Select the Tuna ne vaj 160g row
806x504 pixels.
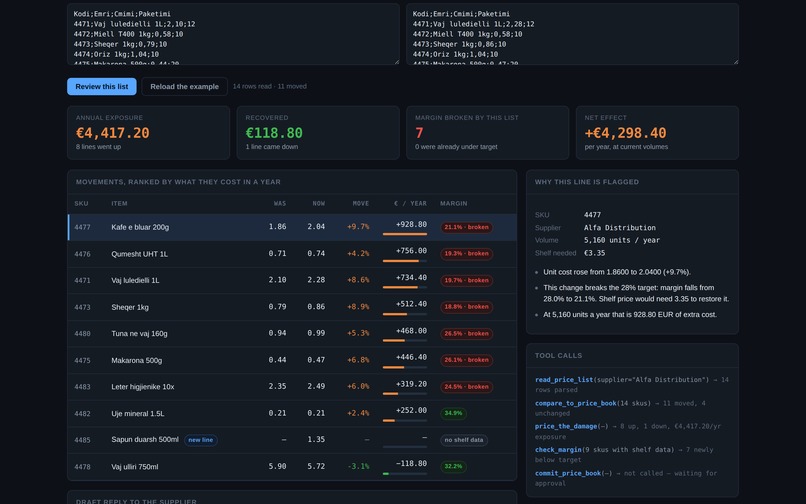[x=292, y=334]
